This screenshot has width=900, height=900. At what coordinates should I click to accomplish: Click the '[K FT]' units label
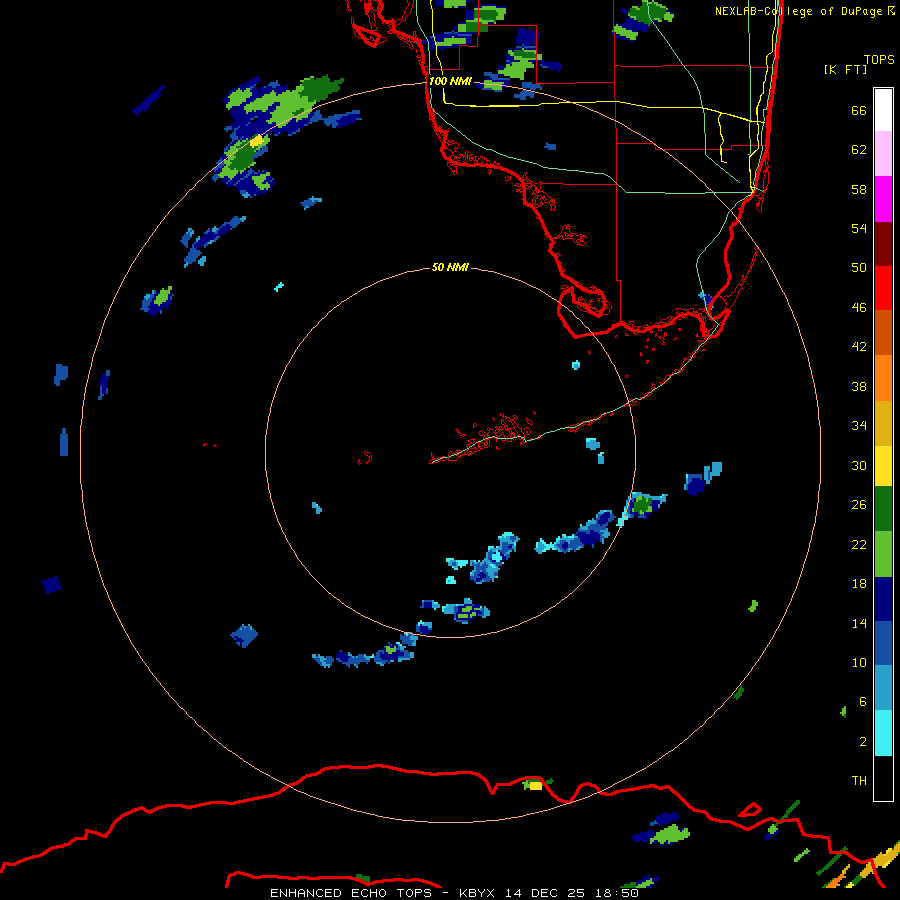click(x=845, y=69)
